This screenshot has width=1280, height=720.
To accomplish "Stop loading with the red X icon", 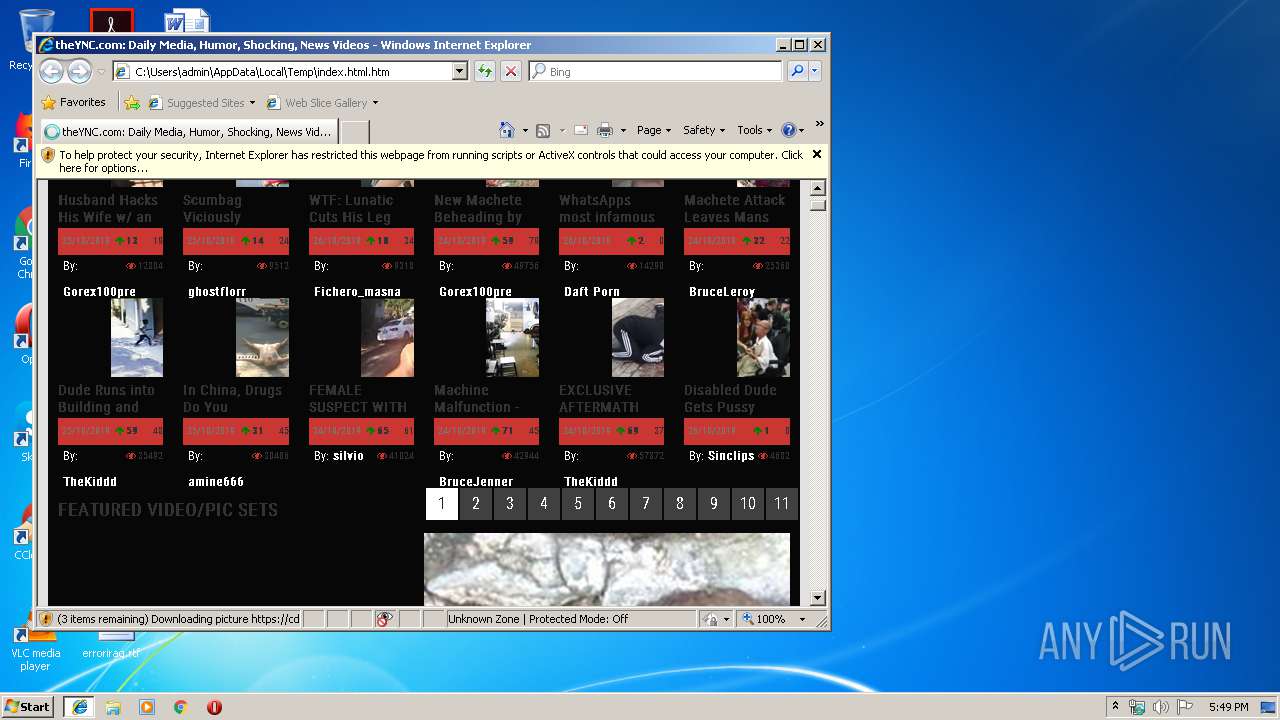I will 511,71.
